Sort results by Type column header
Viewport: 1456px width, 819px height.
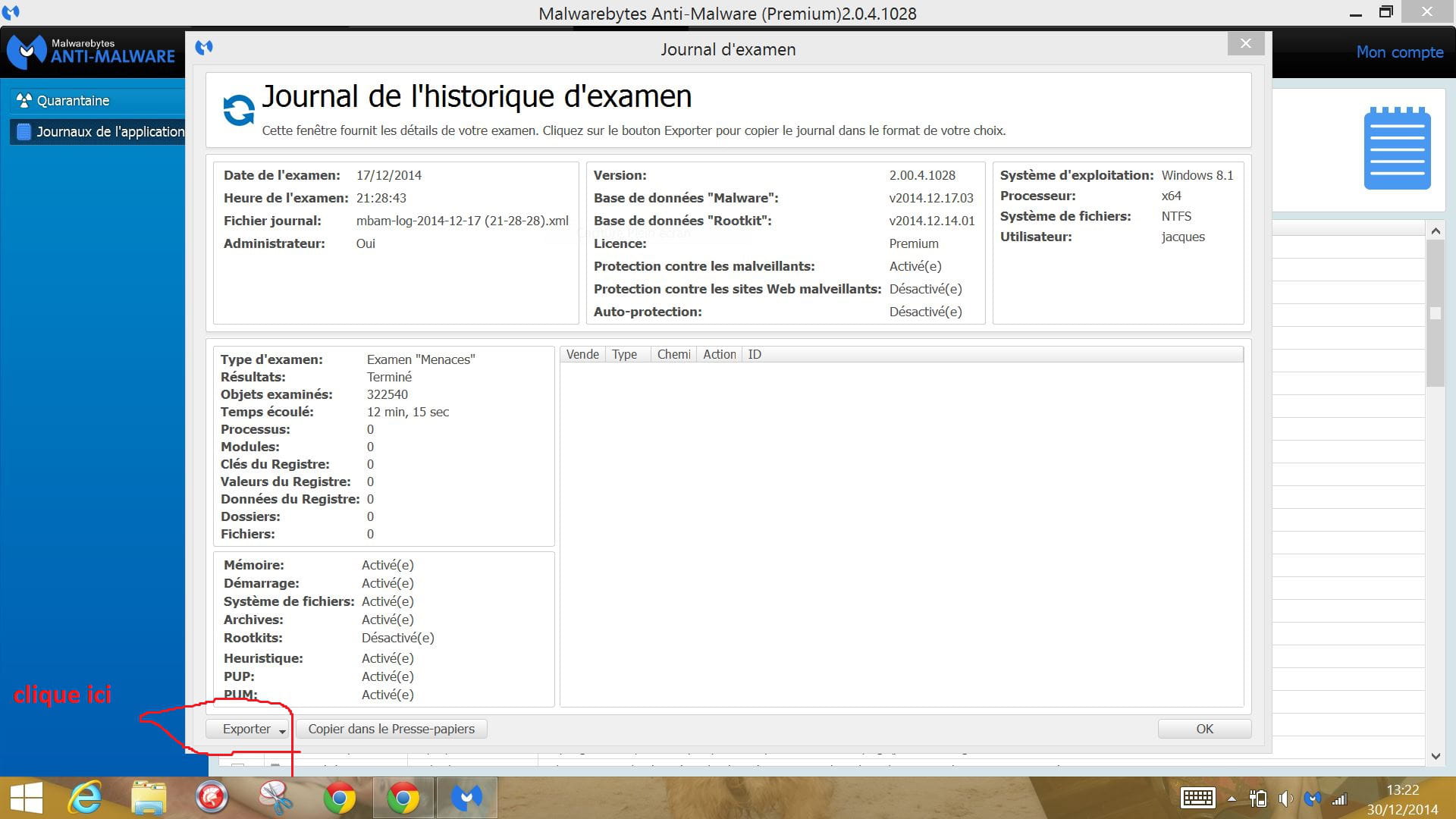pyautogui.click(x=625, y=354)
